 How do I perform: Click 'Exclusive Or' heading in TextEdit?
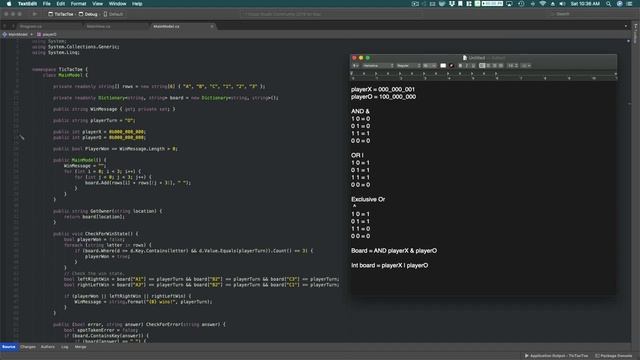pos(368,199)
